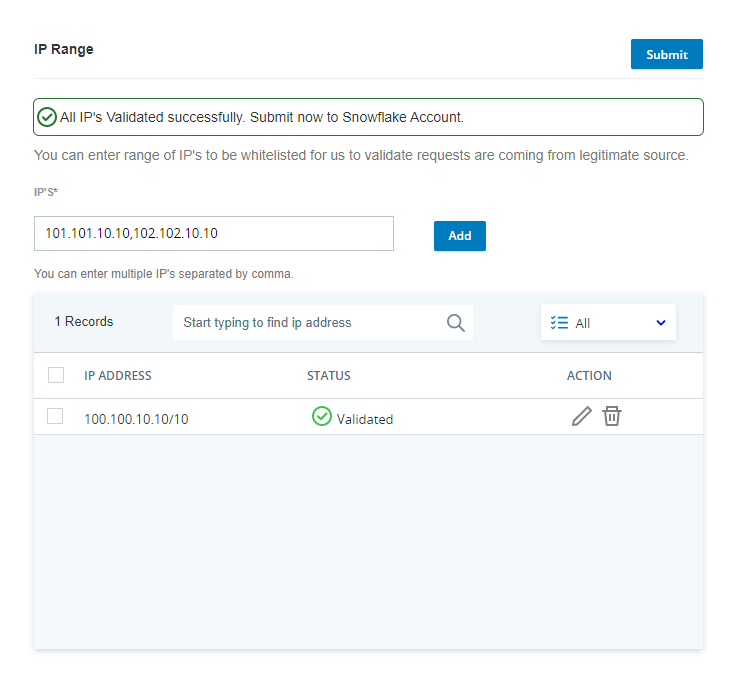Image resolution: width=733 pixels, height=673 pixels.
Task: Select the 100.100.10.10/10 IP address text
Action: pos(136,419)
